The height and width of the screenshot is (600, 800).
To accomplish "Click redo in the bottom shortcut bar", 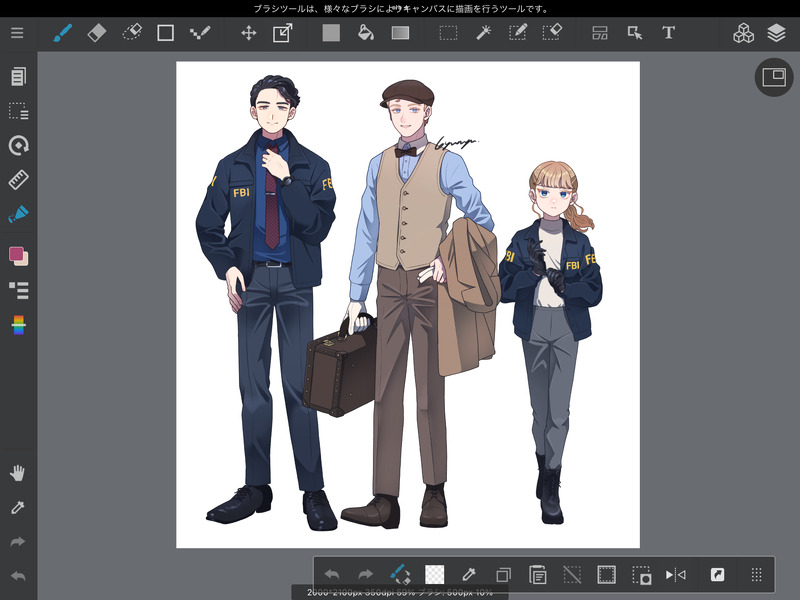I will 366,575.
